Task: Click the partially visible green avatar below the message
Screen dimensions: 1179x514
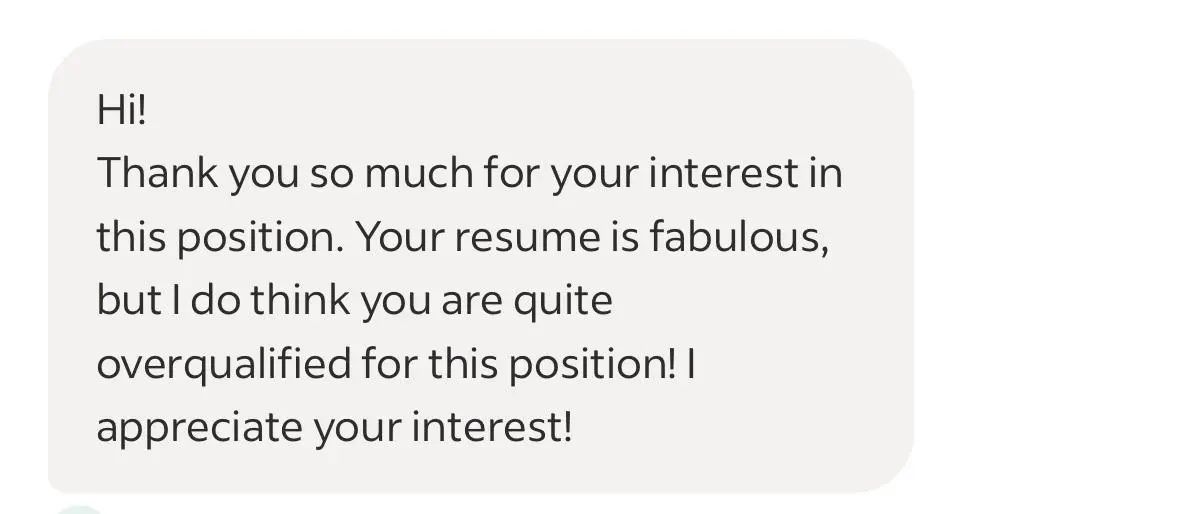Action: (x=80, y=509)
